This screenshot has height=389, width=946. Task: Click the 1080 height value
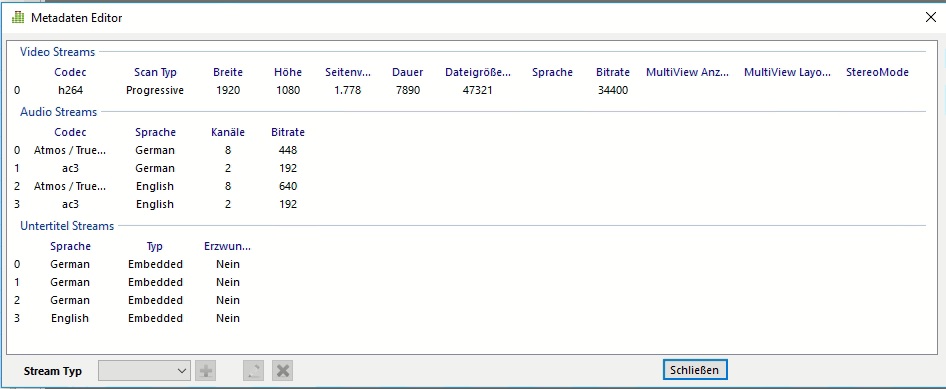click(x=288, y=90)
